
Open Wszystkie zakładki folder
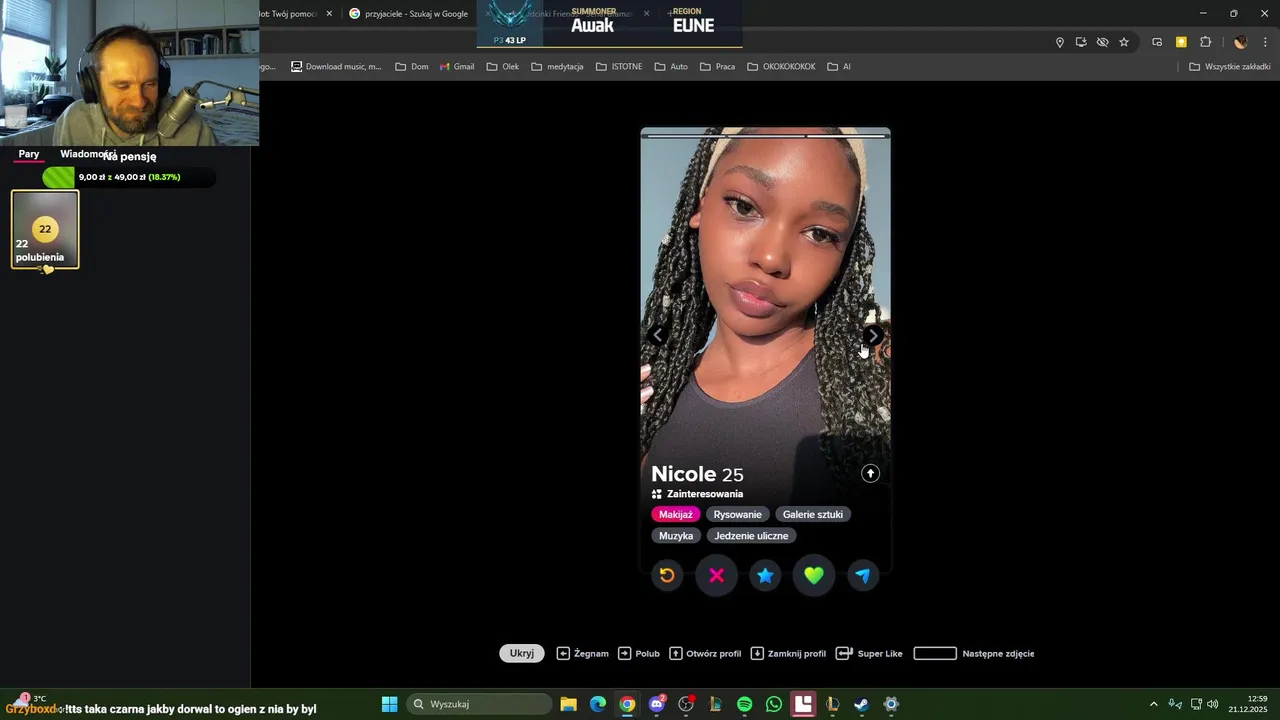pos(1229,67)
